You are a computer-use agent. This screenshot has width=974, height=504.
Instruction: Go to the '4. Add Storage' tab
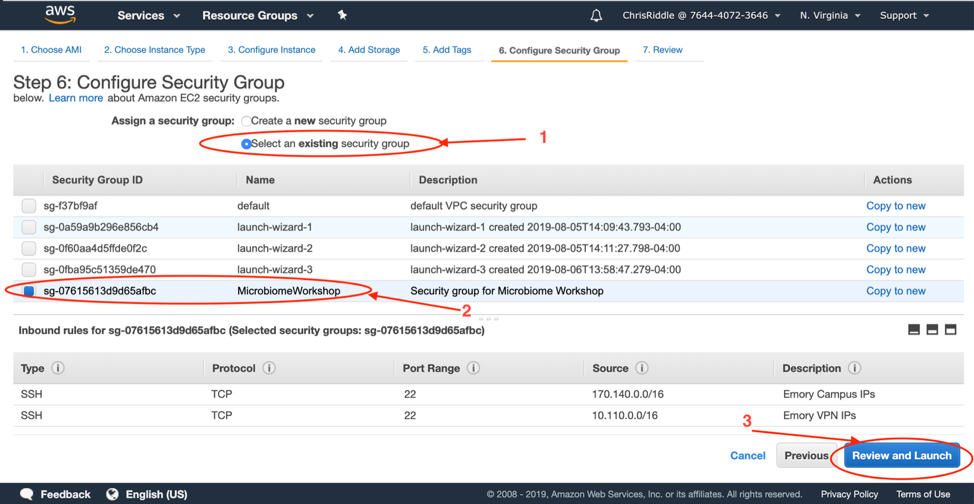[x=368, y=50]
